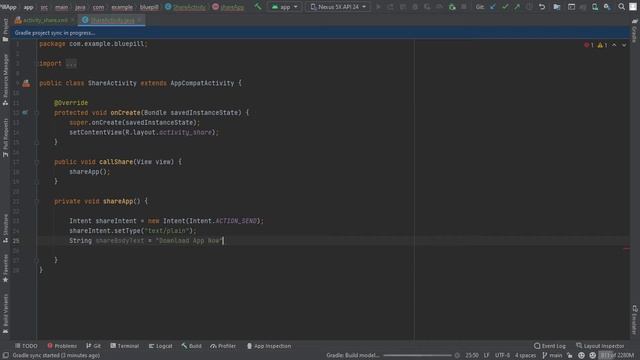
Task: Open the Terminal tool window
Action: click(x=124, y=346)
